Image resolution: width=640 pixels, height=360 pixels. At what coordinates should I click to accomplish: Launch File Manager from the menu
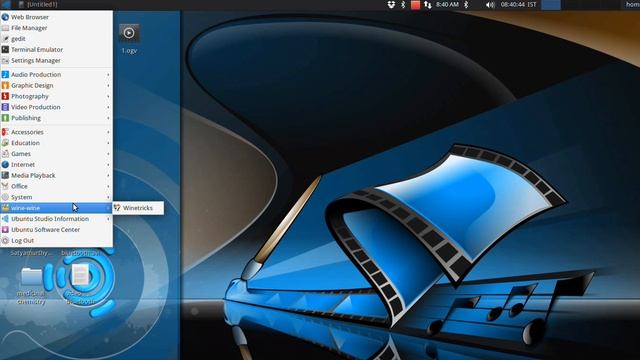click(56, 28)
